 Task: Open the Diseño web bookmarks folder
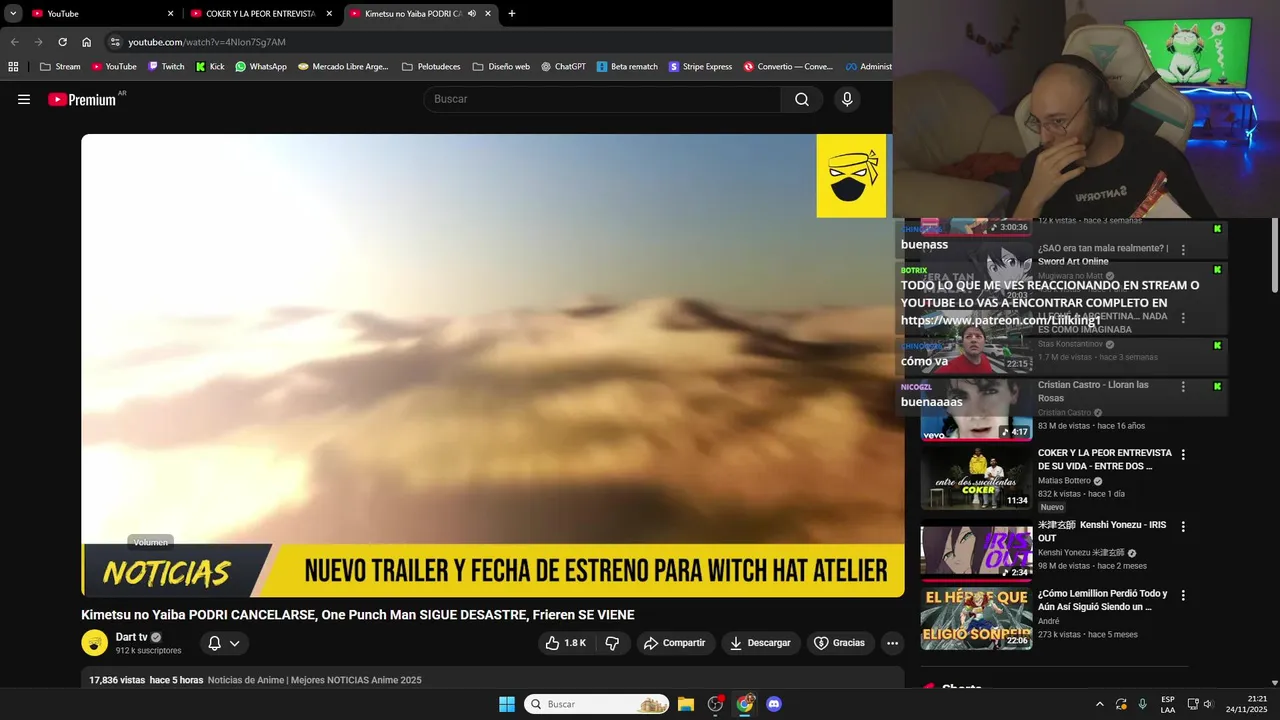pyautogui.click(x=500, y=67)
